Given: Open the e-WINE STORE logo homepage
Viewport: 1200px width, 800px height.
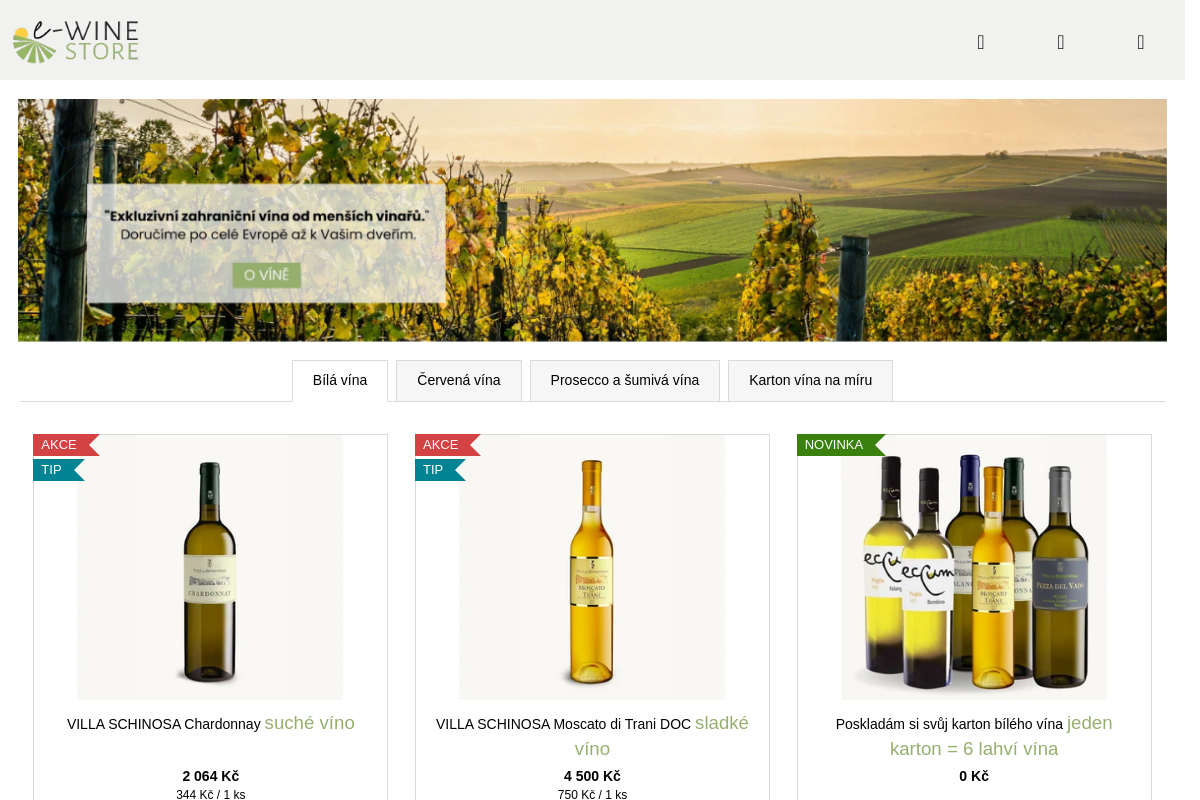Looking at the screenshot, I should pos(76,41).
